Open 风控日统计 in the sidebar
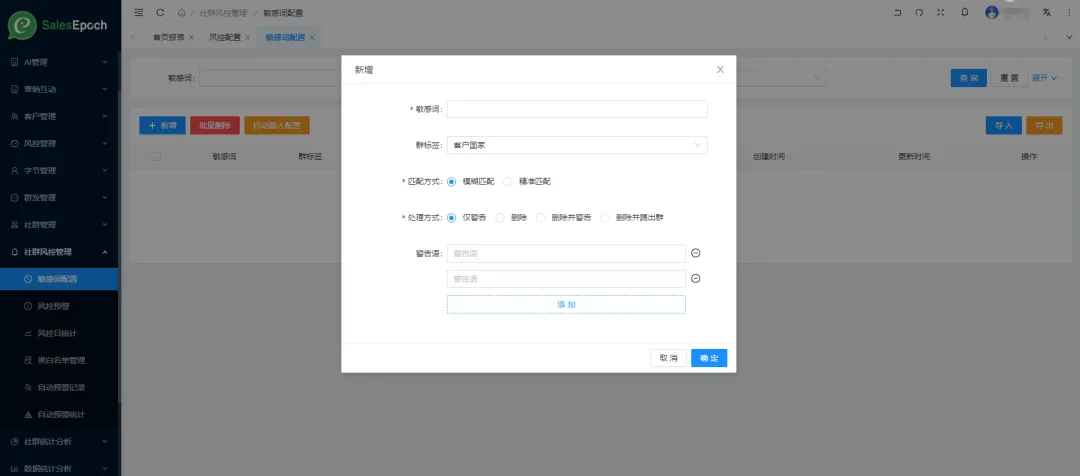Screen dimensions: 1080x476 pyautogui.click(x=59, y=333)
